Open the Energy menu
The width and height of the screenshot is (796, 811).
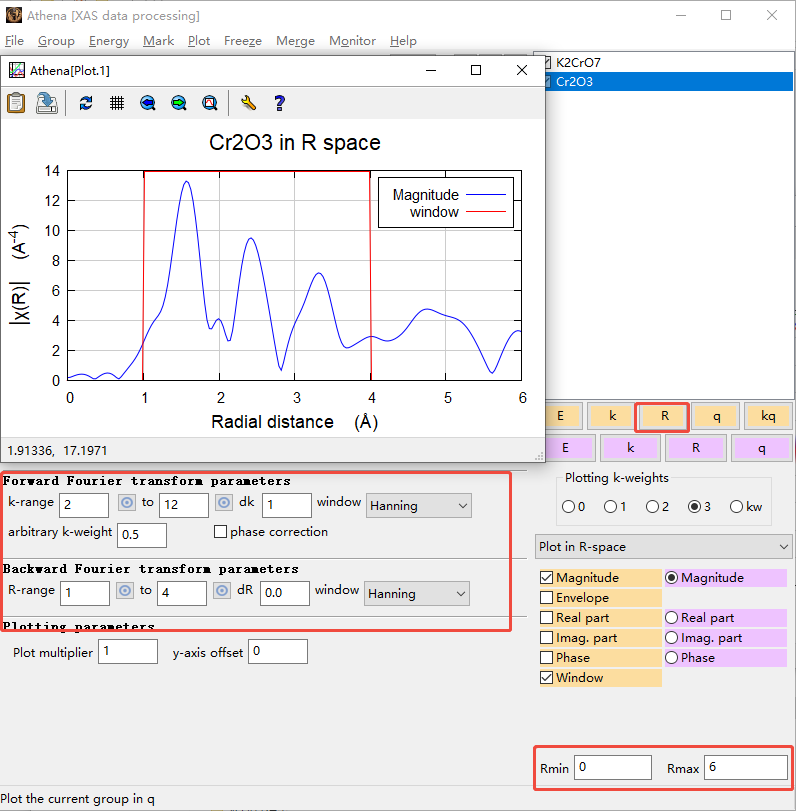click(x=109, y=41)
